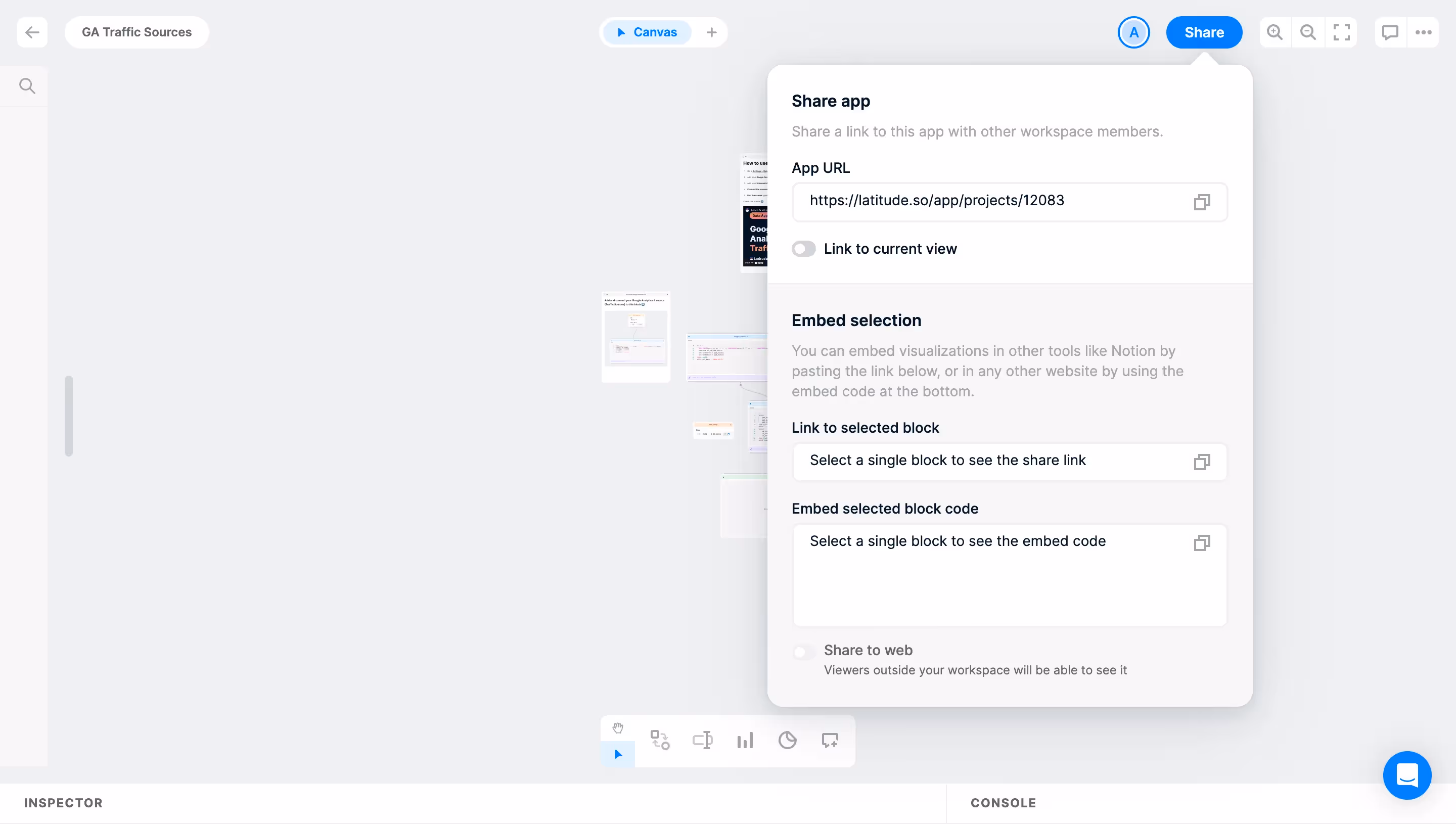Switch to the Console tab

[1004, 802]
